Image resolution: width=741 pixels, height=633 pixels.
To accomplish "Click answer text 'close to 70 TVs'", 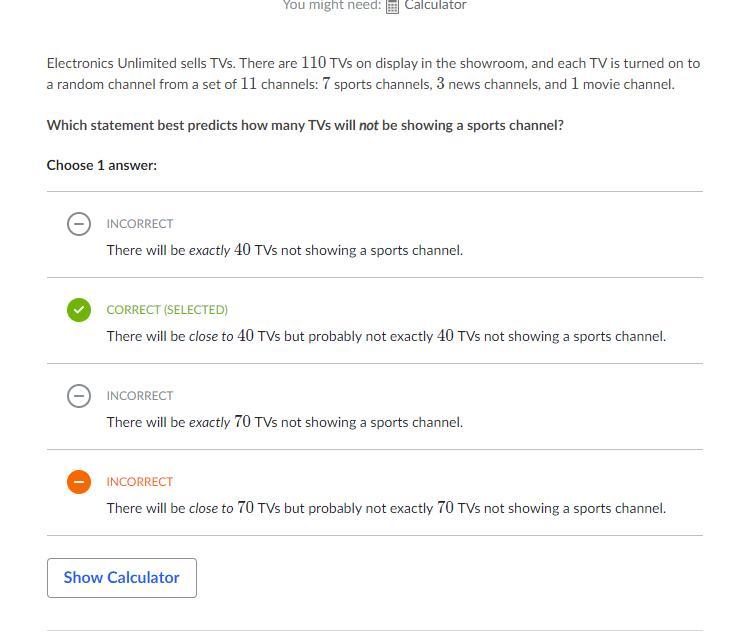I will [x=386, y=508].
